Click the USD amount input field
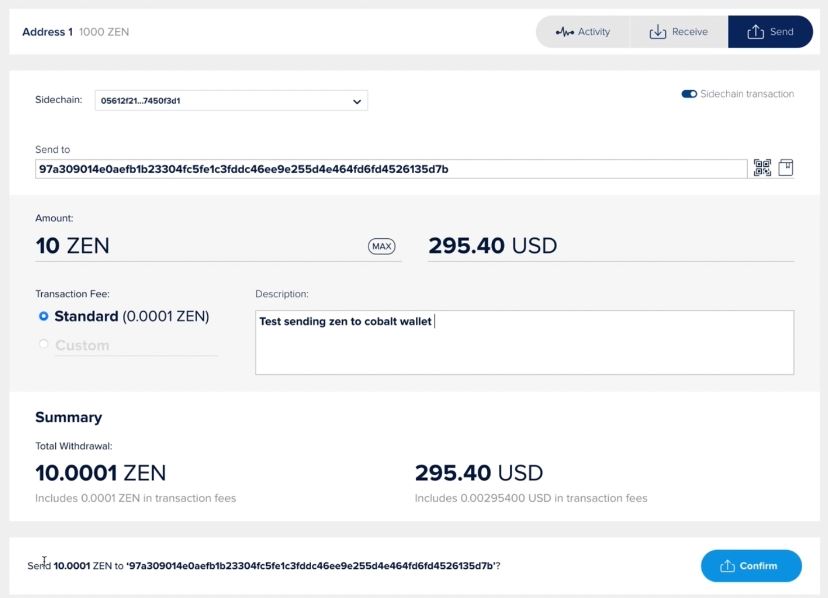This screenshot has height=598, width=828. tap(610, 246)
